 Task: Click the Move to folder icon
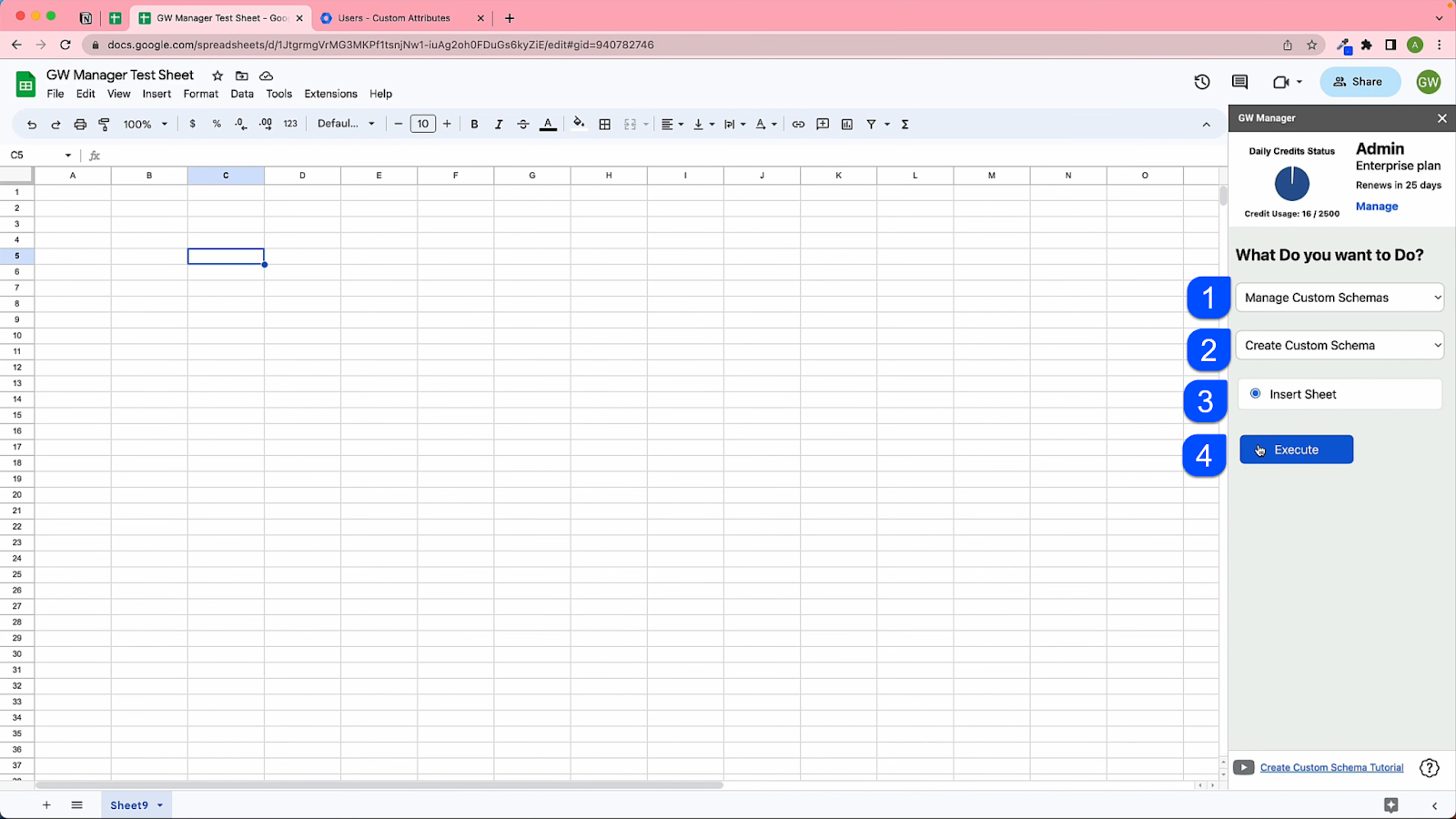click(x=242, y=76)
